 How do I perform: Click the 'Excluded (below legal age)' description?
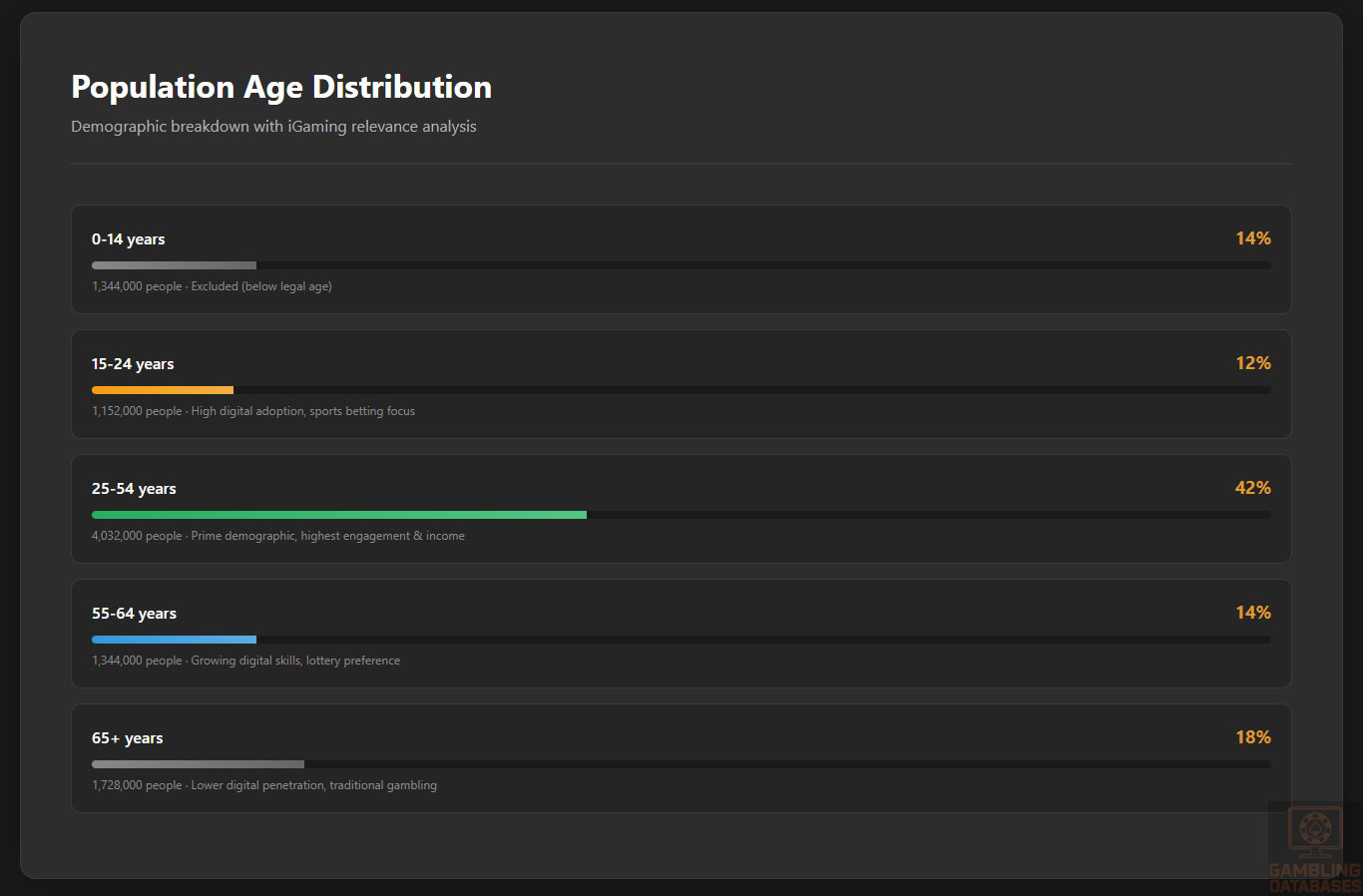(261, 286)
